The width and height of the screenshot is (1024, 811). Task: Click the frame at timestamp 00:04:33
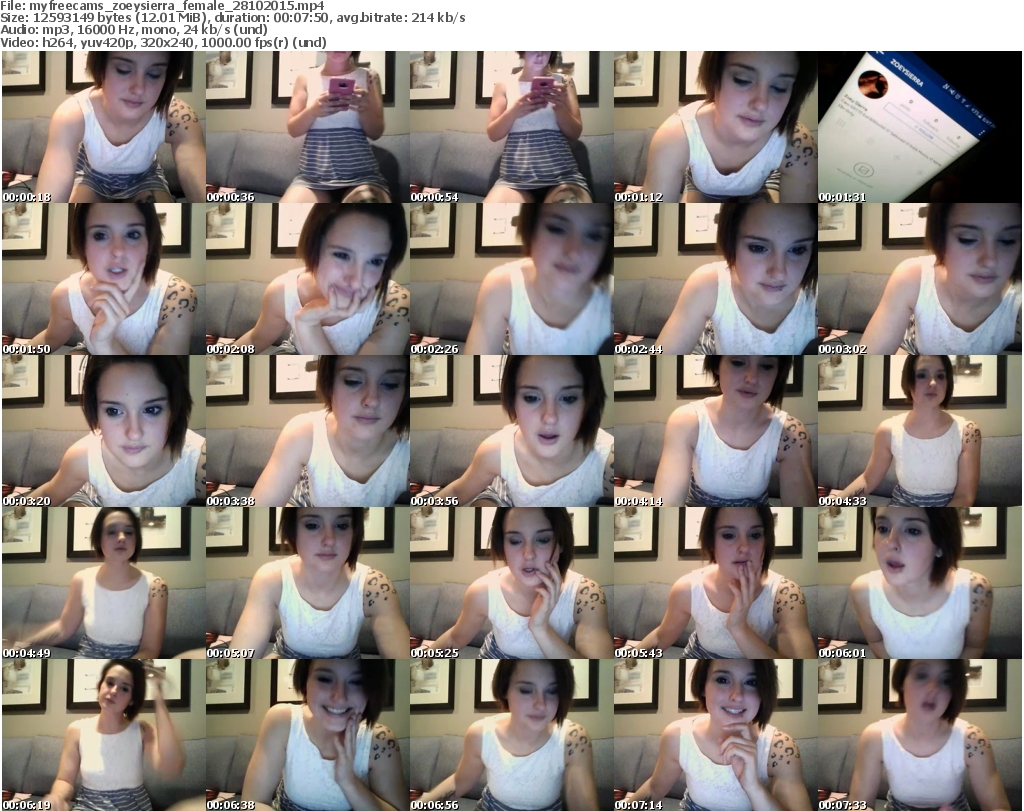tap(920, 431)
